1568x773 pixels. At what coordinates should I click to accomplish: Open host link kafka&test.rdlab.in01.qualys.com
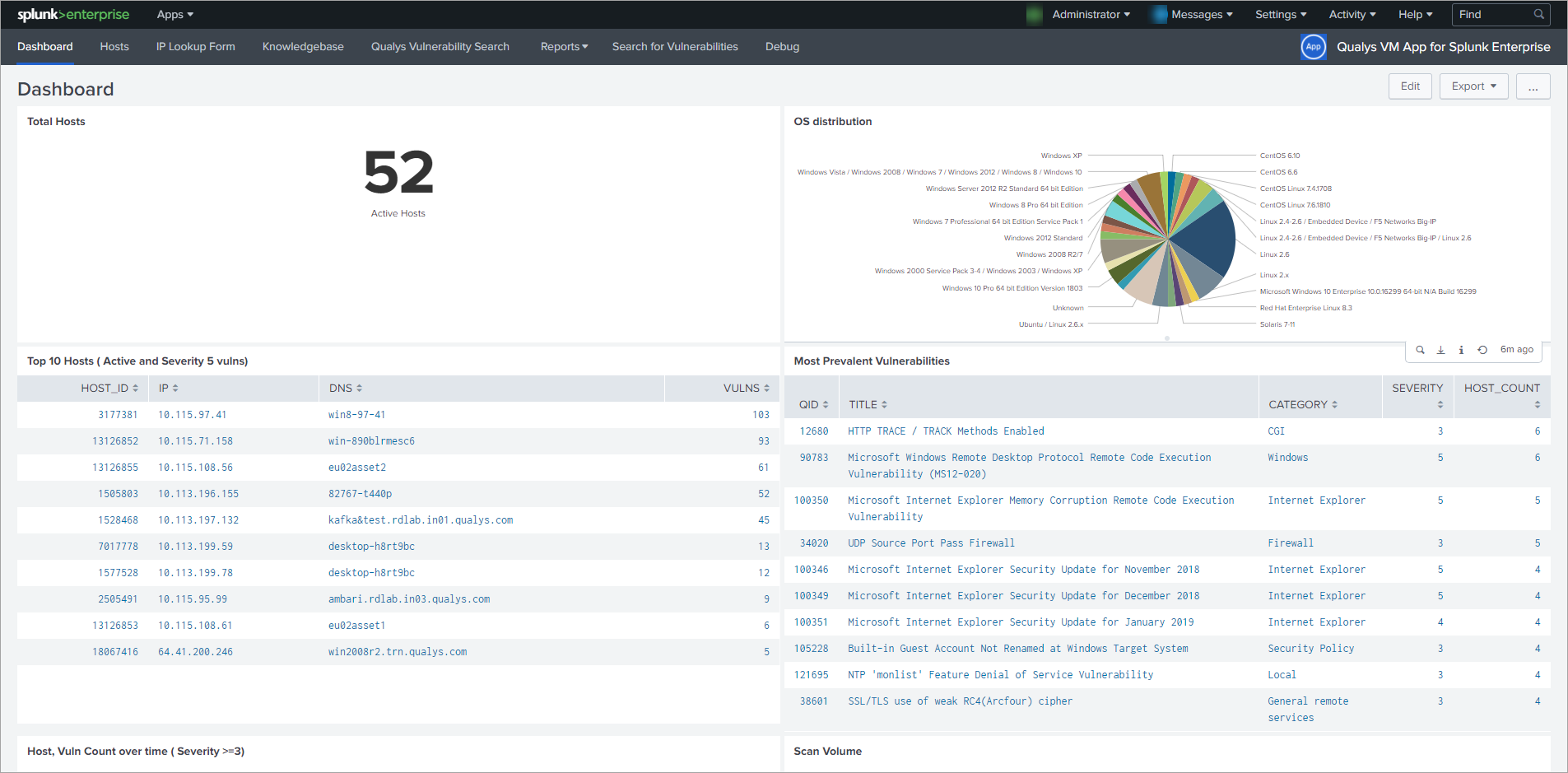420,520
